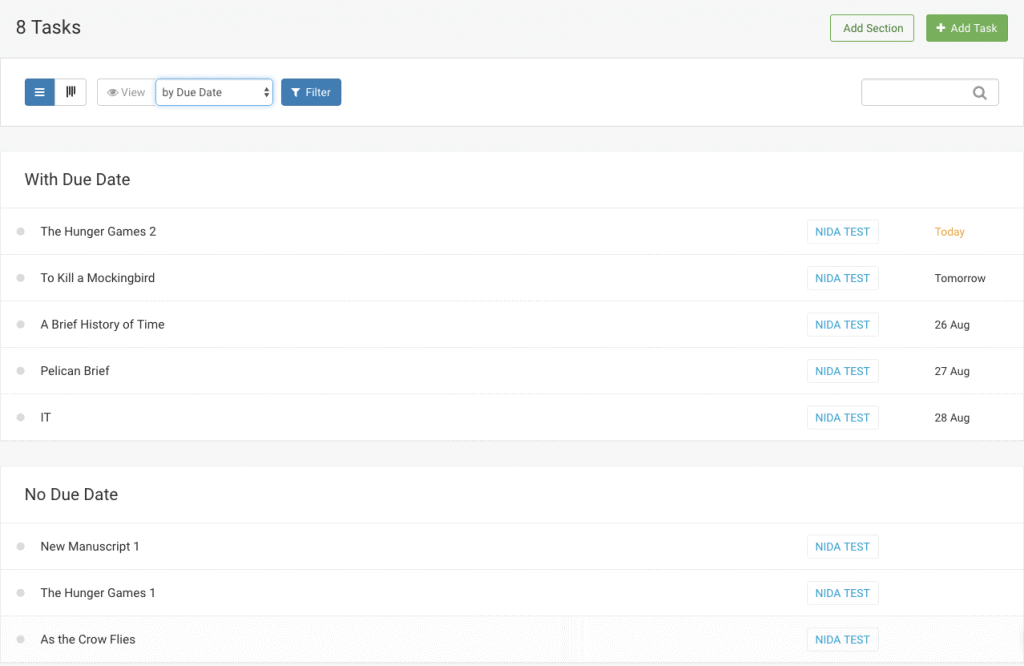
Task: Open the by Due Date dropdown
Action: (214, 91)
